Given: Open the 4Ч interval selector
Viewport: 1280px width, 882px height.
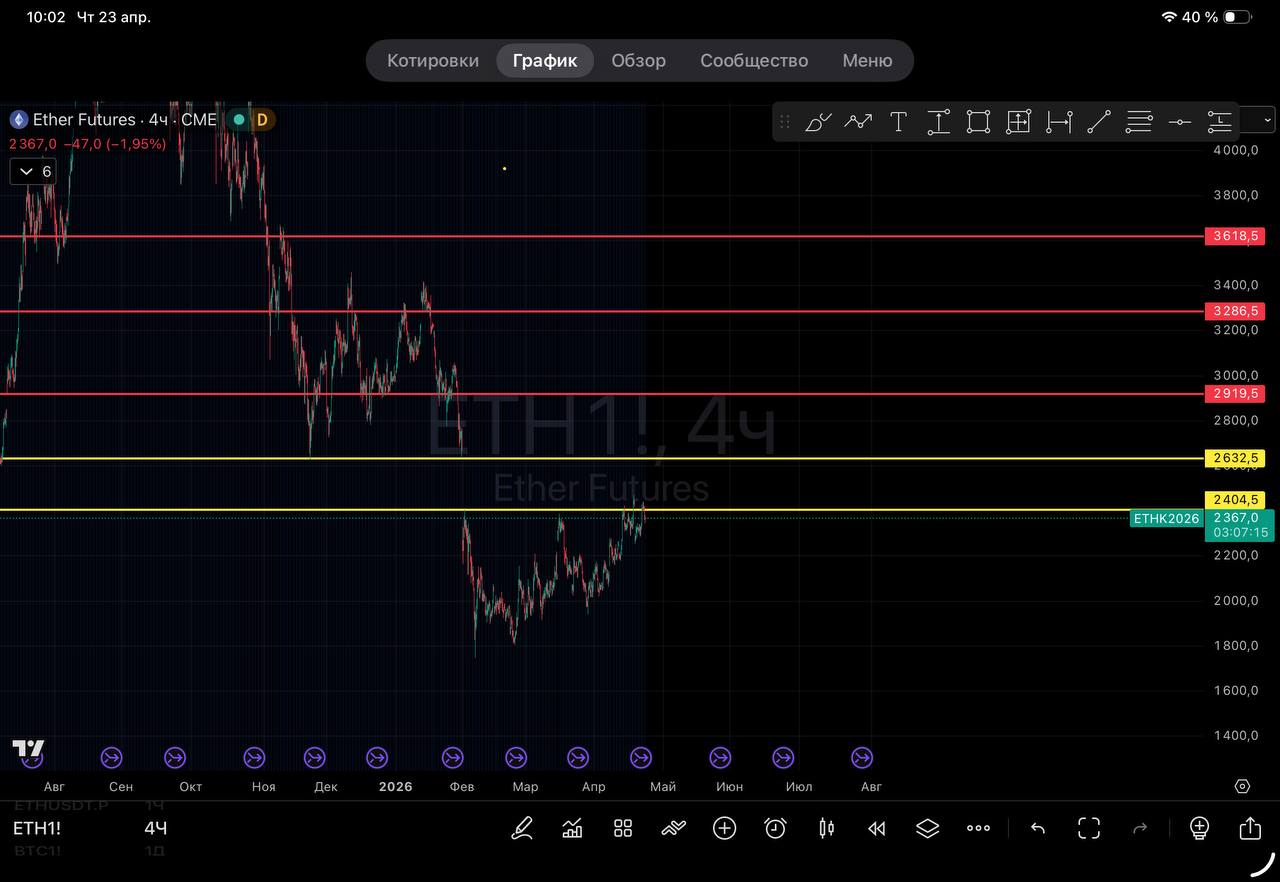Looking at the screenshot, I should pyautogui.click(x=155, y=828).
